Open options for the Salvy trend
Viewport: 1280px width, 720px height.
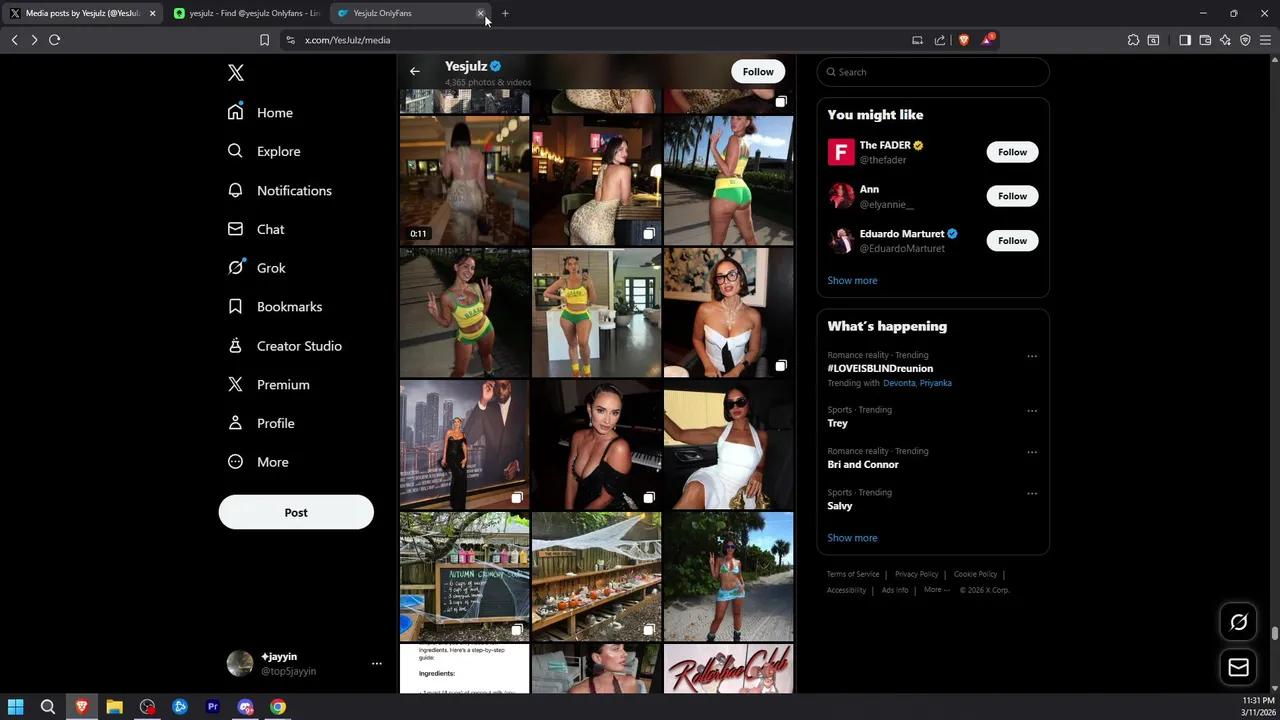point(1032,493)
